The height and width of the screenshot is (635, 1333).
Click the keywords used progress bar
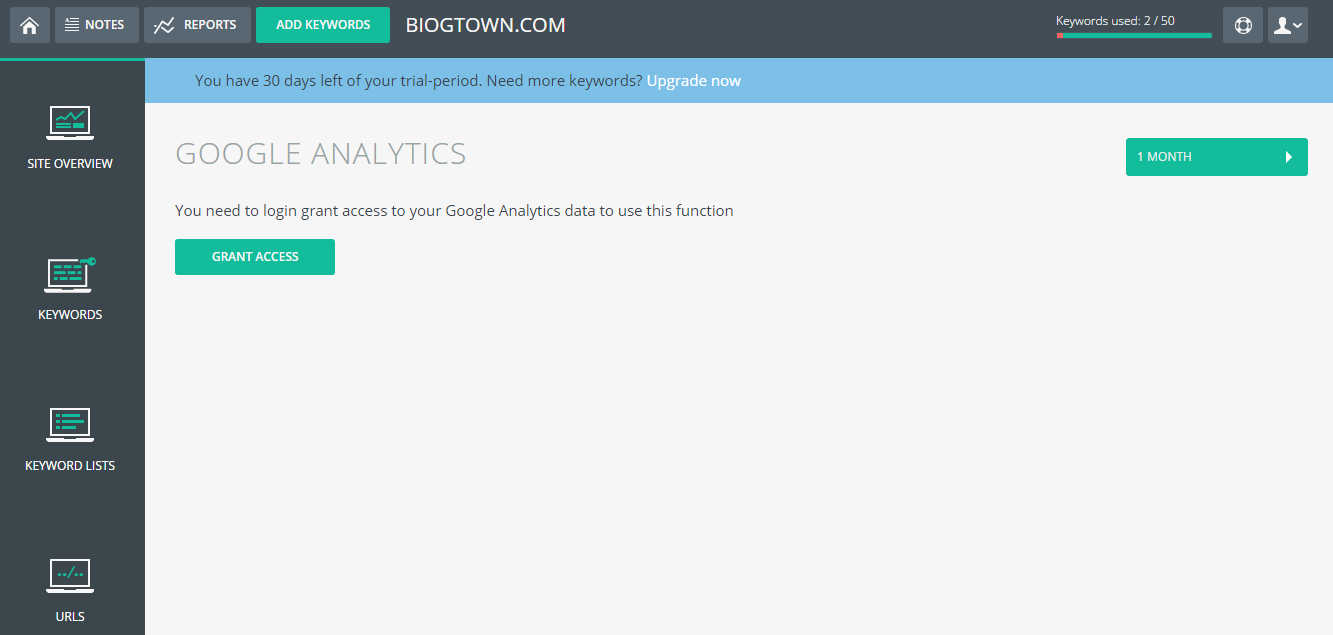(x=1134, y=36)
